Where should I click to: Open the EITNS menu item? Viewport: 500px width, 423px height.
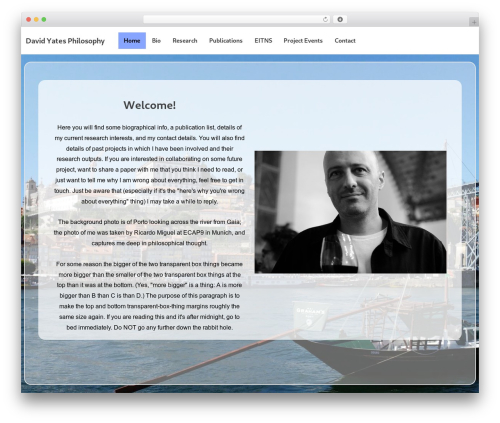[263, 41]
